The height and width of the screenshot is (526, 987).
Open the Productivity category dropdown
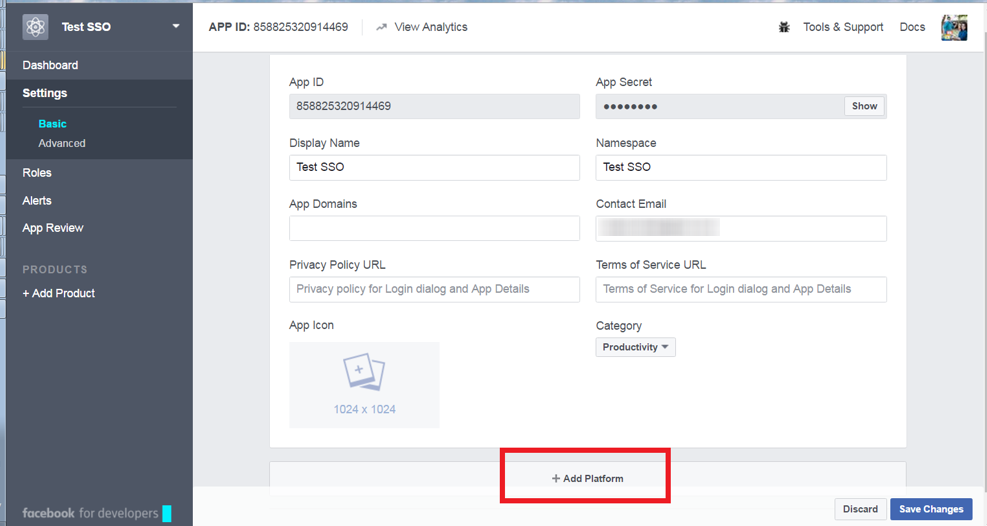coord(636,347)
